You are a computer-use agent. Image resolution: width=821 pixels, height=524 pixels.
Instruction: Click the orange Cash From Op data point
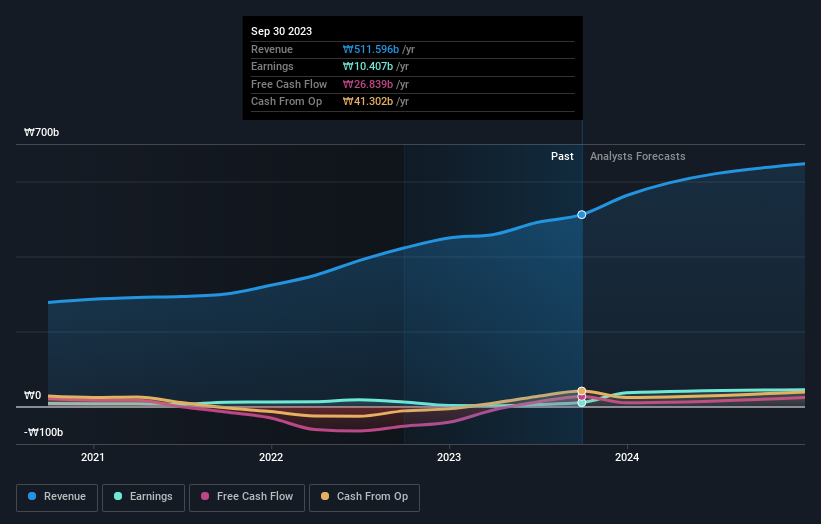tap(582, 391)
